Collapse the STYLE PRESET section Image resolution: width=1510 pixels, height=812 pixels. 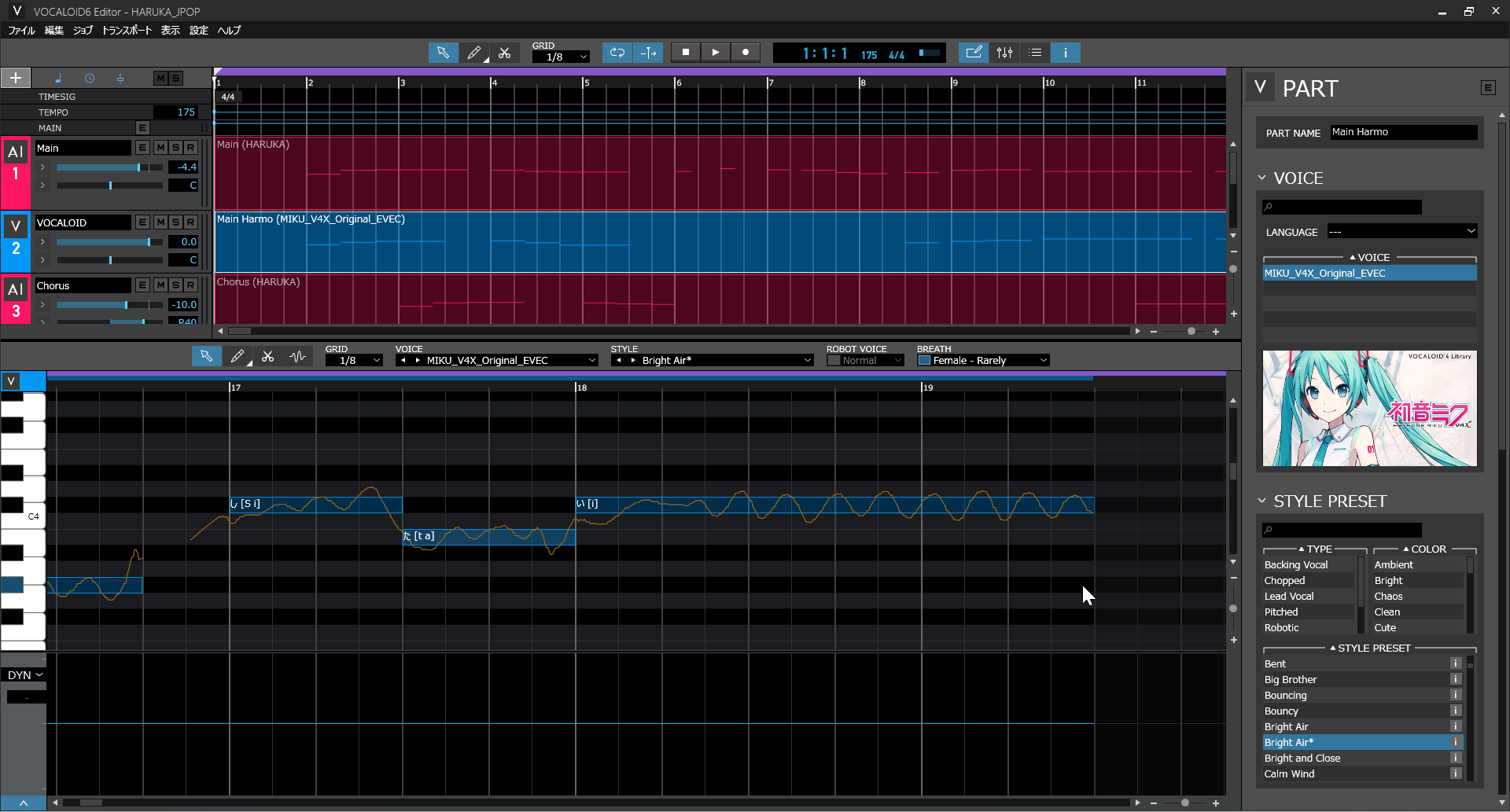pos(1261,501)
